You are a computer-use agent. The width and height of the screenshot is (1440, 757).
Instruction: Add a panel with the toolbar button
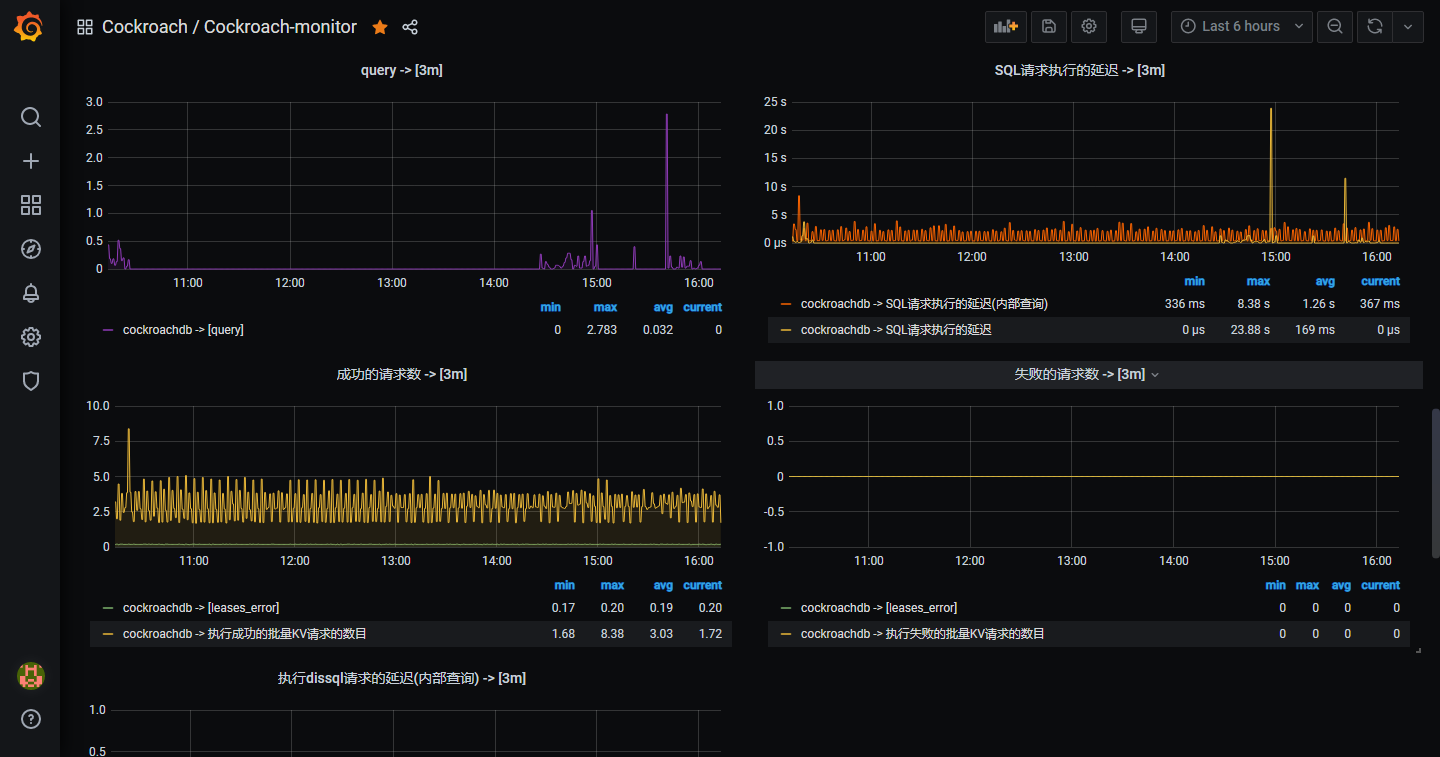1006,27
